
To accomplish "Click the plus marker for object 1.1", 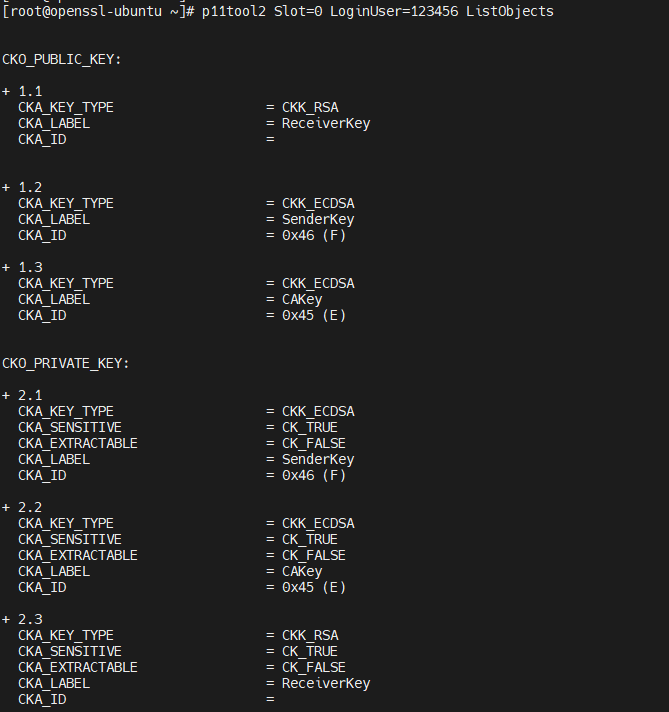I will [x=6, y=91].
